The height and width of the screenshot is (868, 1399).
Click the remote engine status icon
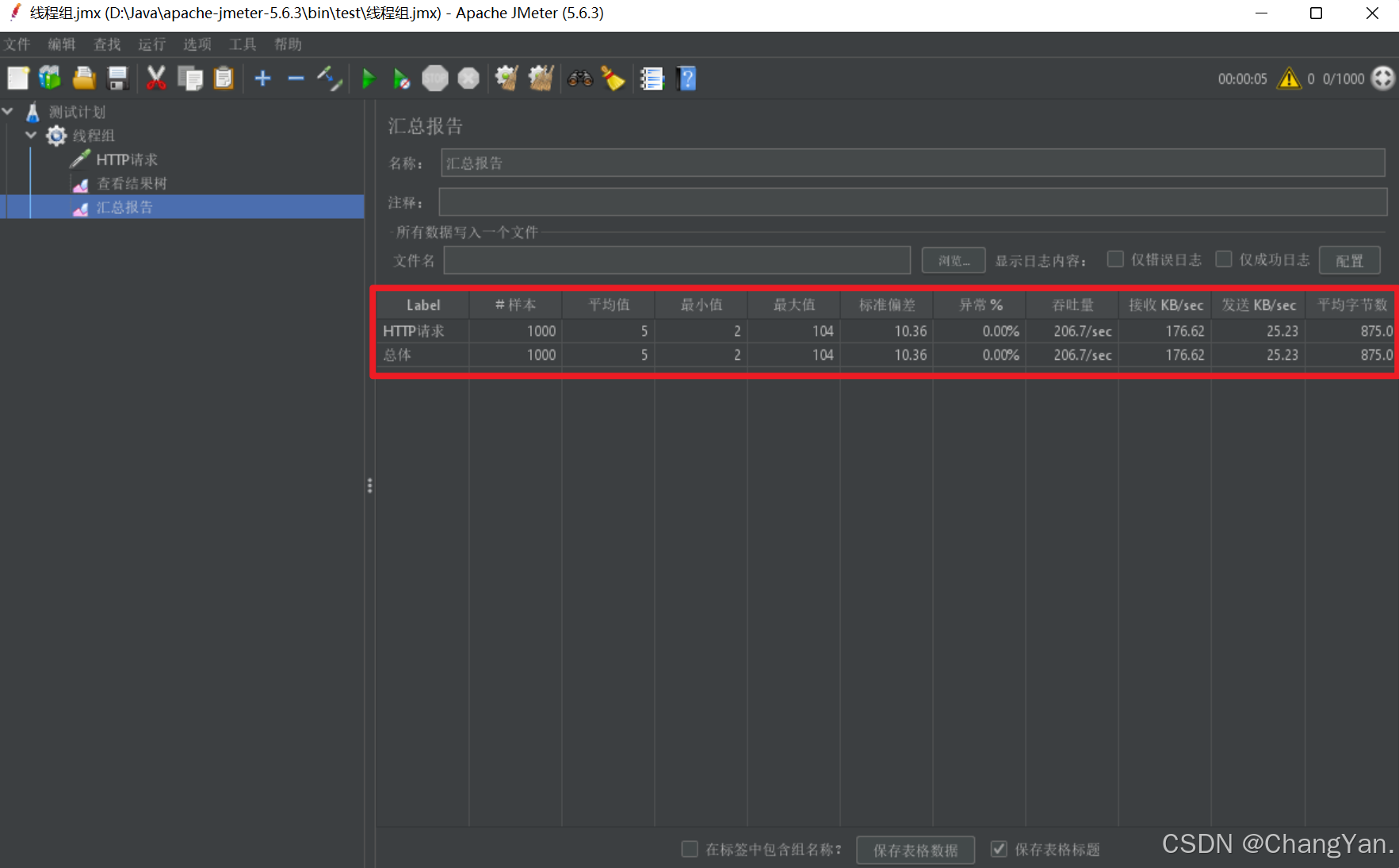tap(1383, 78)
